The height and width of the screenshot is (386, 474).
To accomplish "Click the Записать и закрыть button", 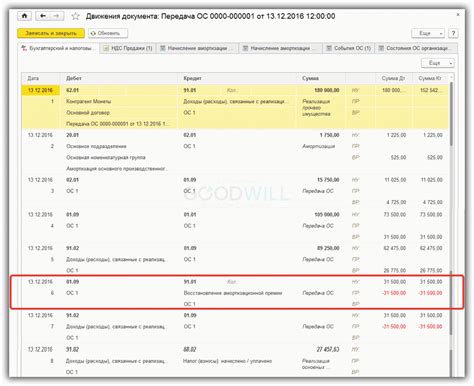I will click(51, 33).
